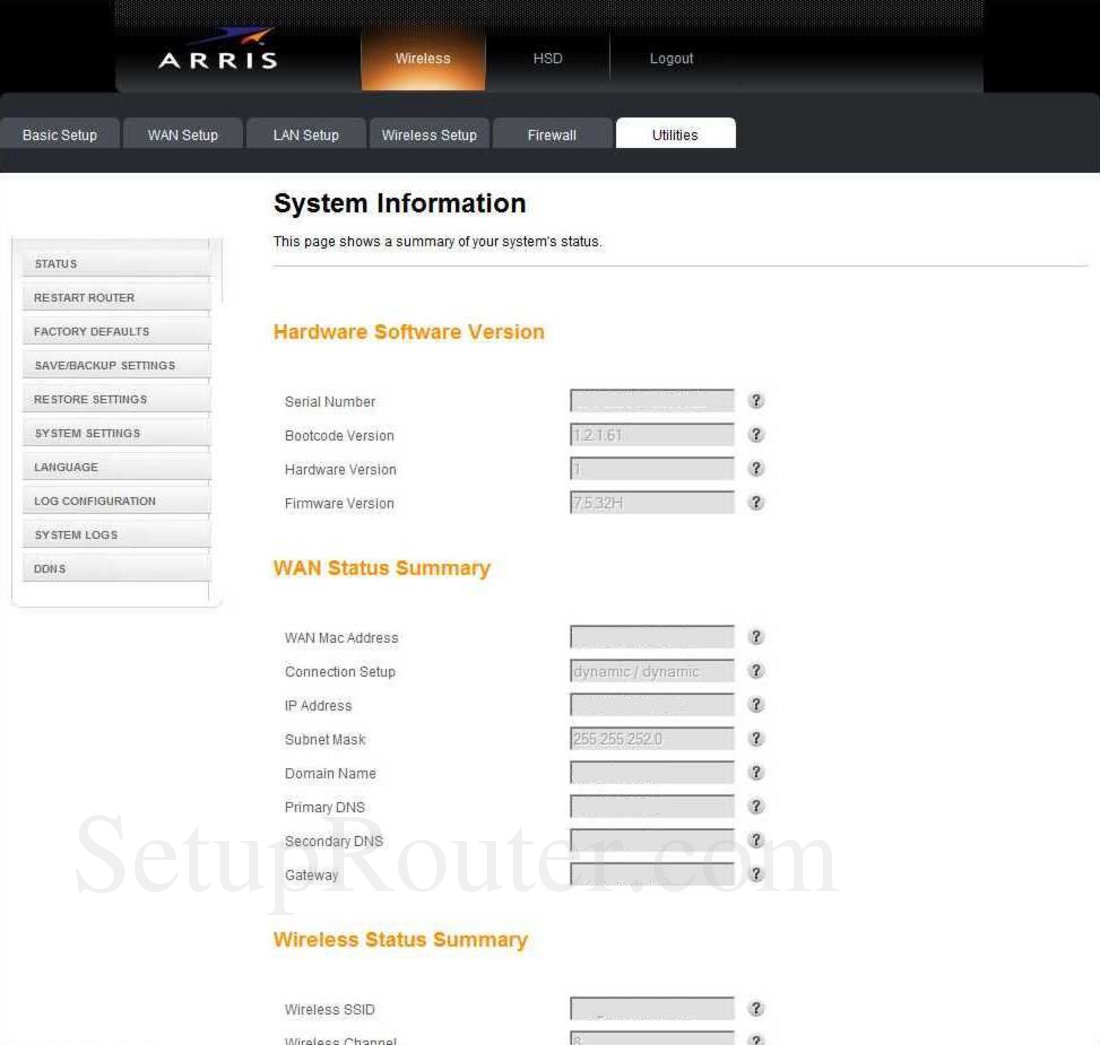Switch to the WAN Setup tab
Viewport: 1100px width, 1045px height.
click(x=182, y=134)
